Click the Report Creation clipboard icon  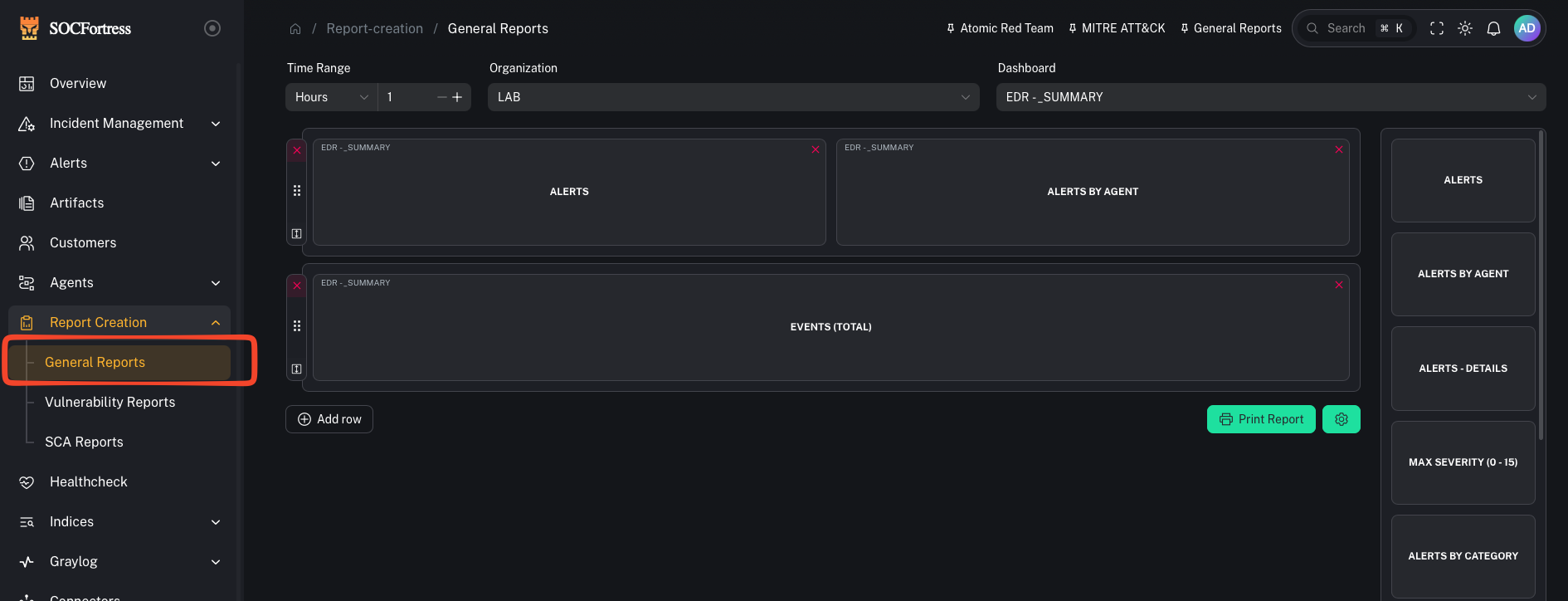(27, 322)
